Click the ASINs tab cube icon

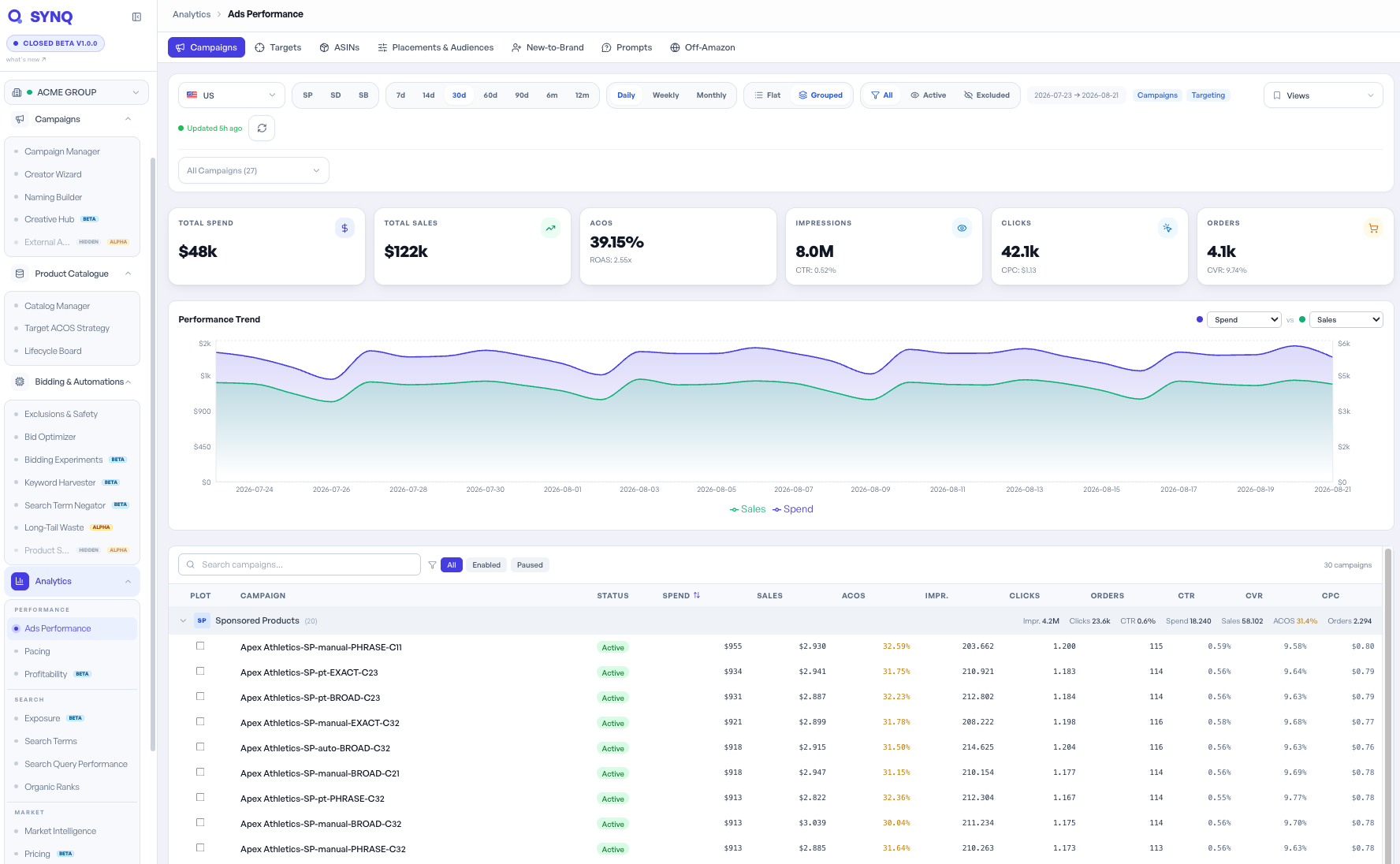coord(324,47)
